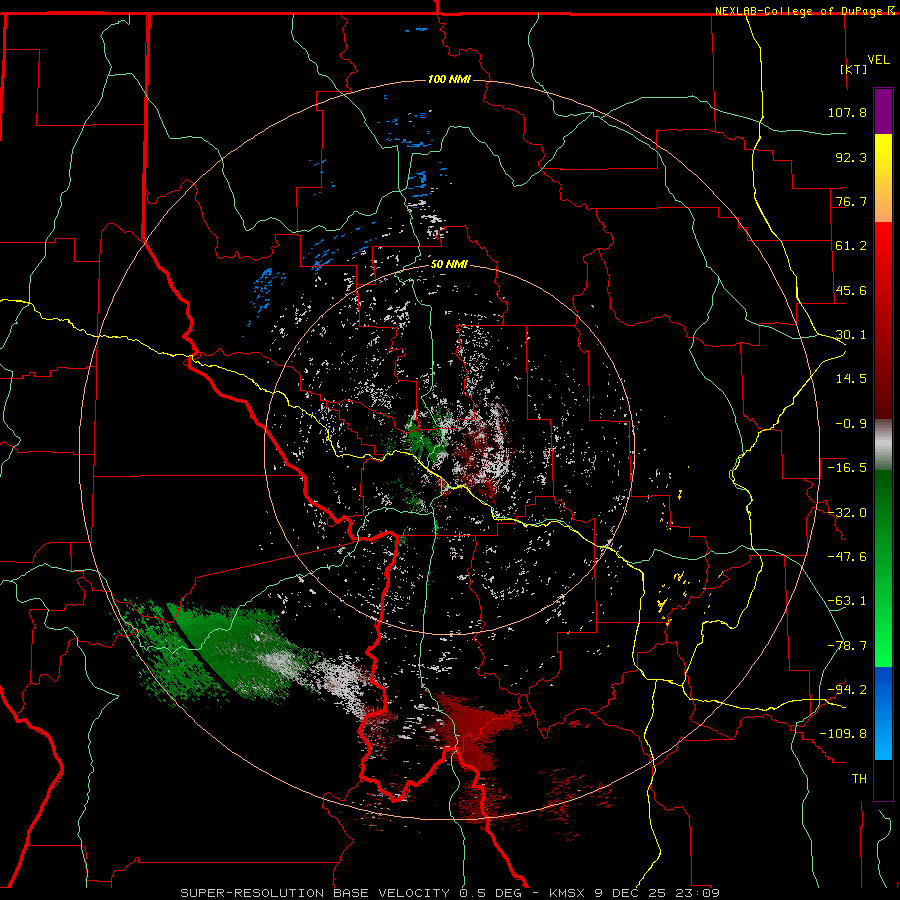The image size is (900, 900).
Task: Click the -32.0 legend value
Action: pos(847,513)
